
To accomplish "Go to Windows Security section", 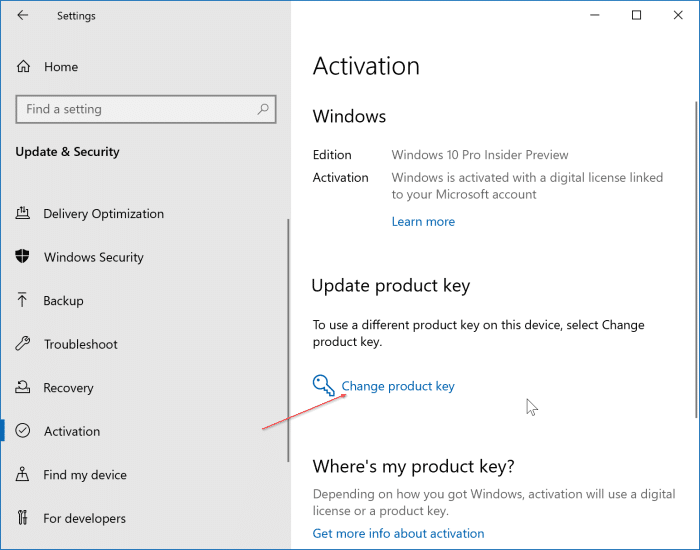I will (94, 257).
